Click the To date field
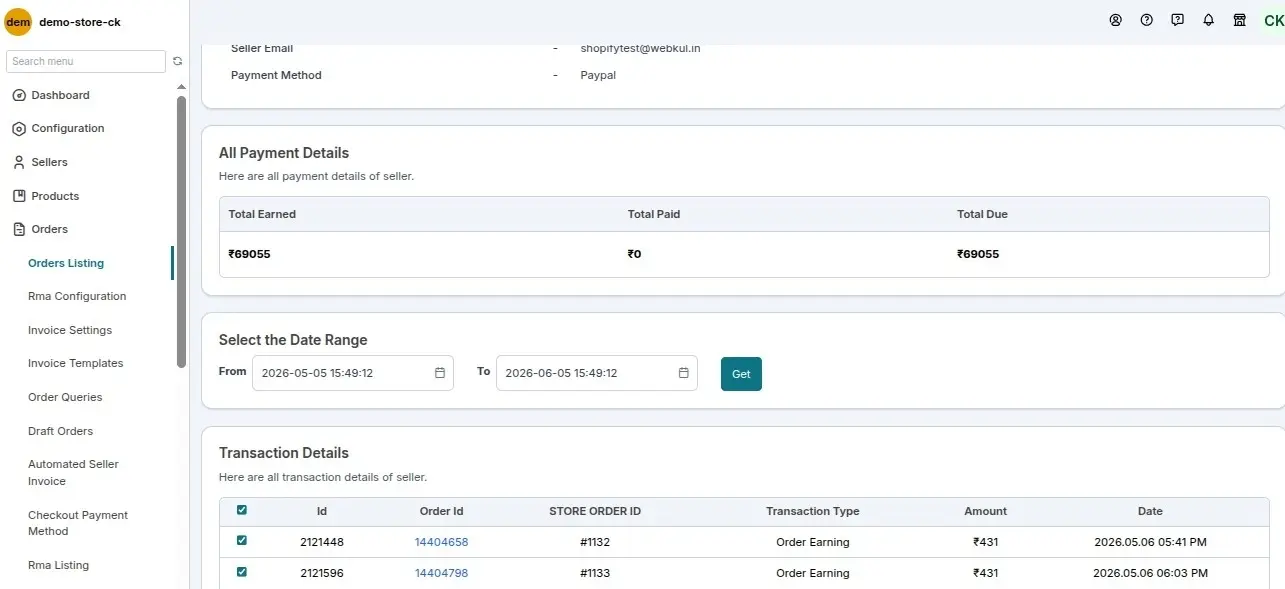 point(597,373)
